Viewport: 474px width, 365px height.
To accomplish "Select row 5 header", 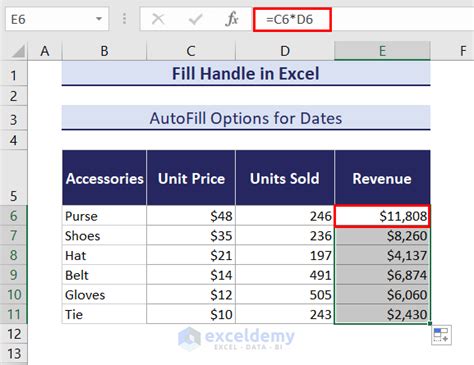I will tap(13, 178).
